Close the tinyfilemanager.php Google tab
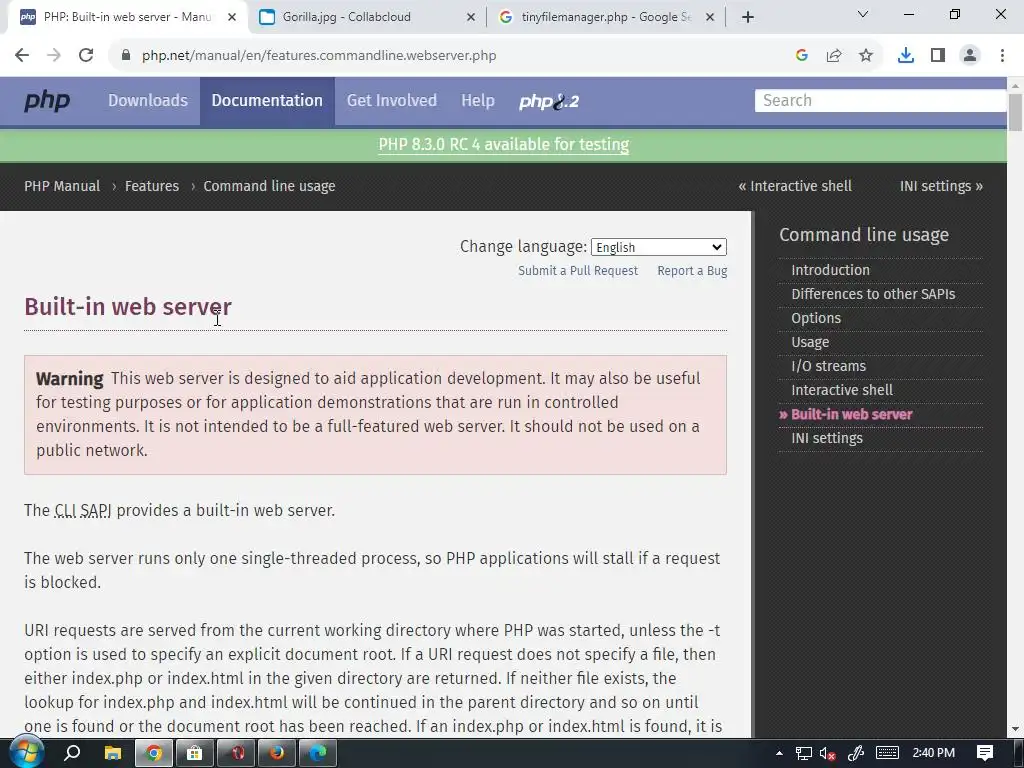 click(x=710, y=18)
